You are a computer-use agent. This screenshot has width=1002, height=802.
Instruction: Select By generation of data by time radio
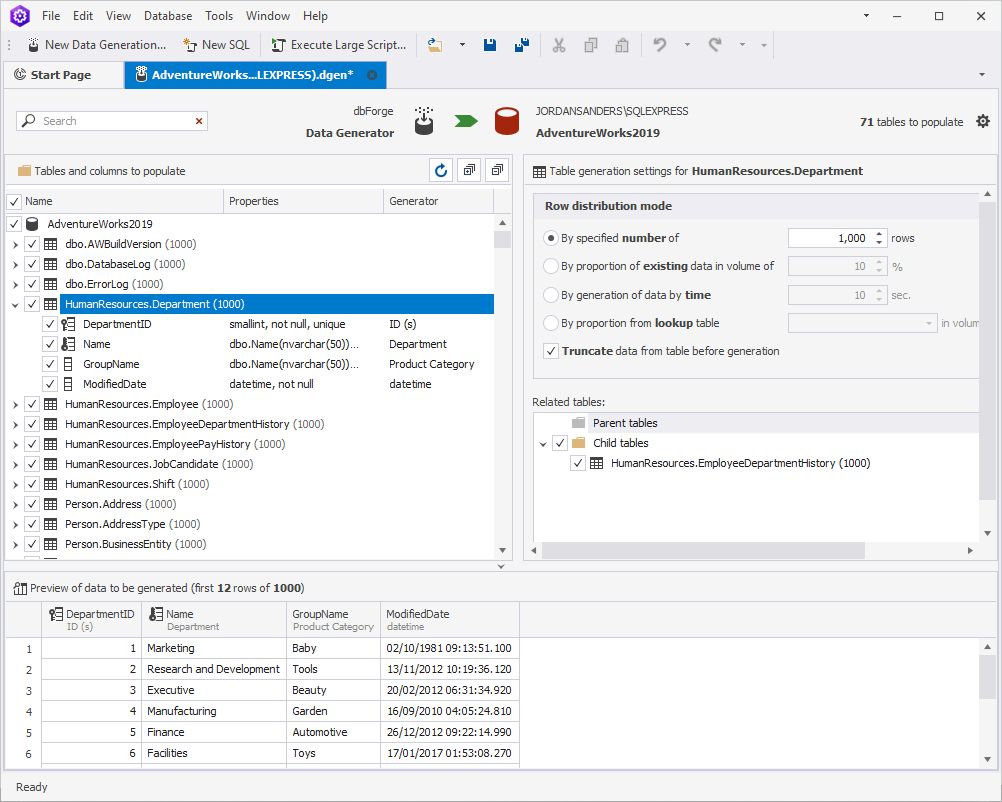[x=550, y=295]
